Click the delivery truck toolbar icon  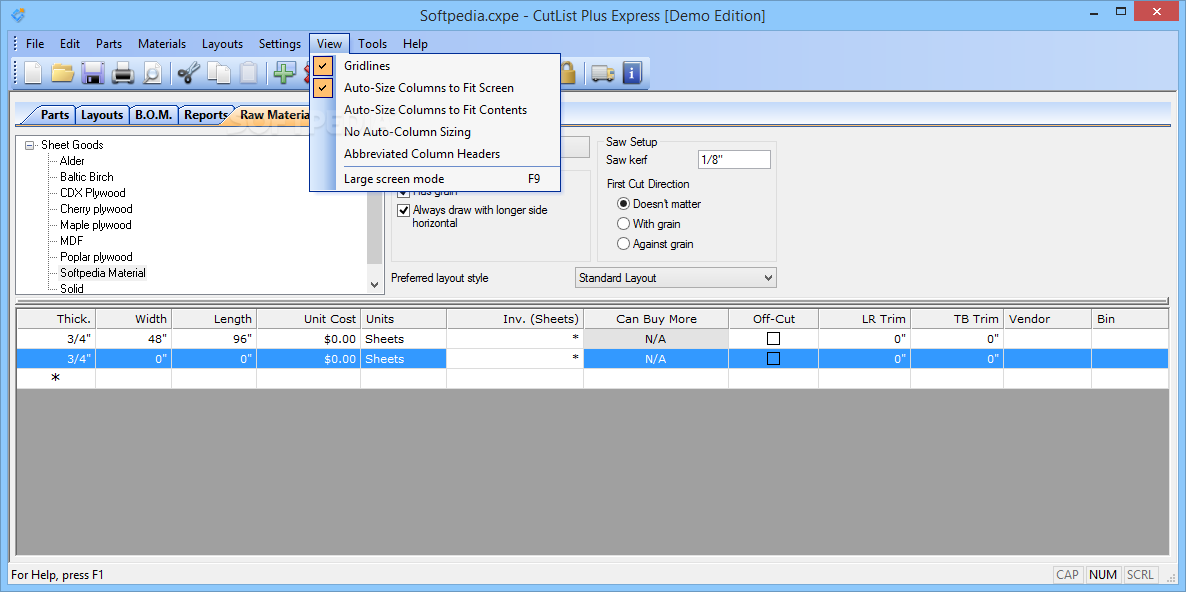603,73
